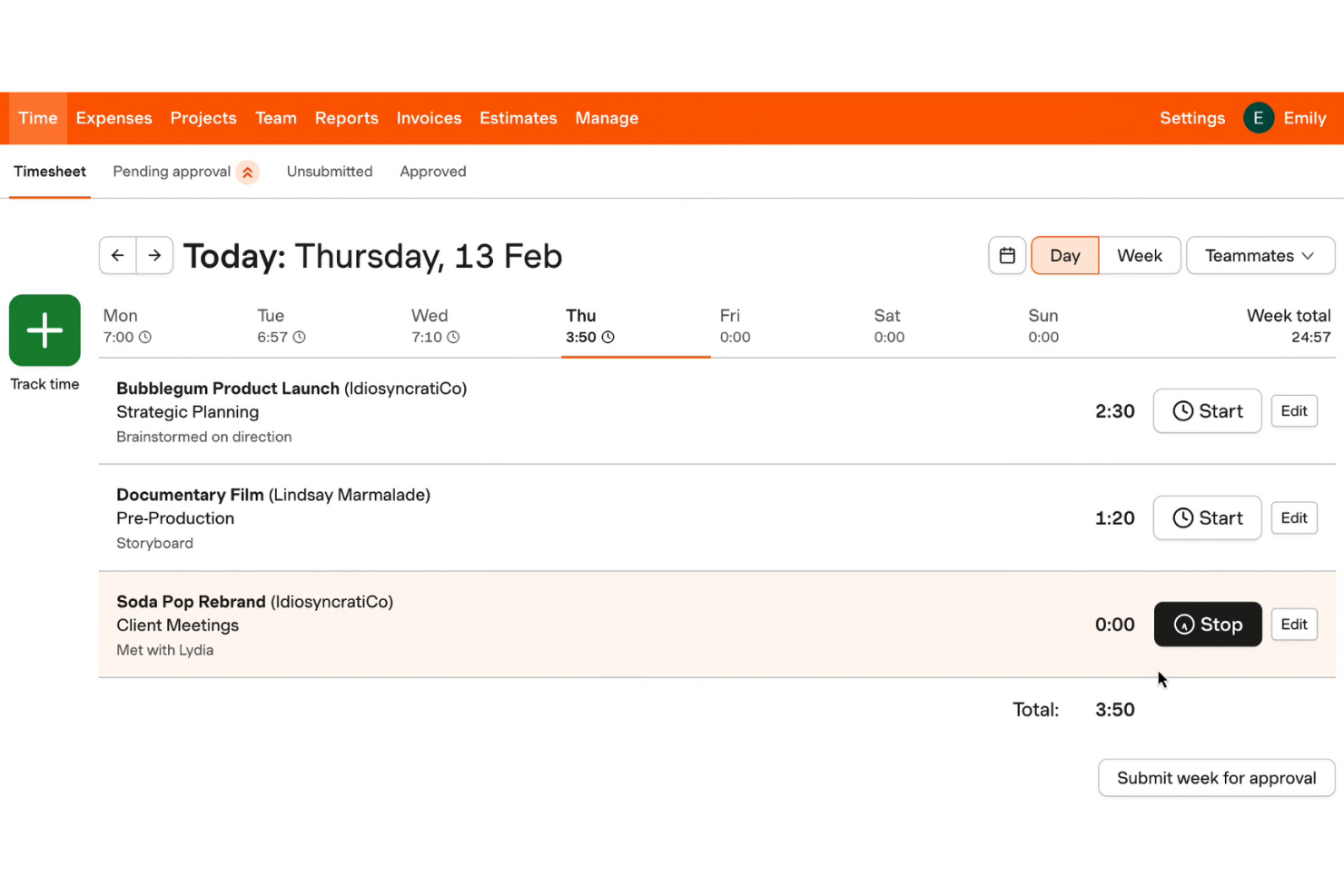Edit the Soda Pop Rebrand entry

tap(1294, 624)
